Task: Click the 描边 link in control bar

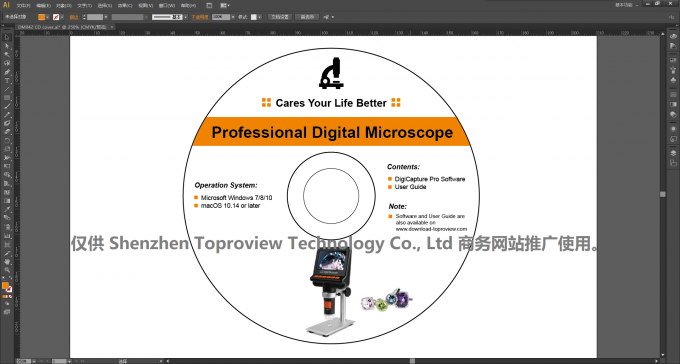Action: (x=74, y=17)
